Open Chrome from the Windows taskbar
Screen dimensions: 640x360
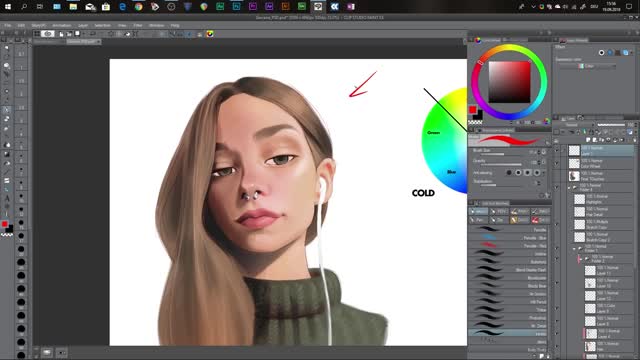click(x=138, y=7)
